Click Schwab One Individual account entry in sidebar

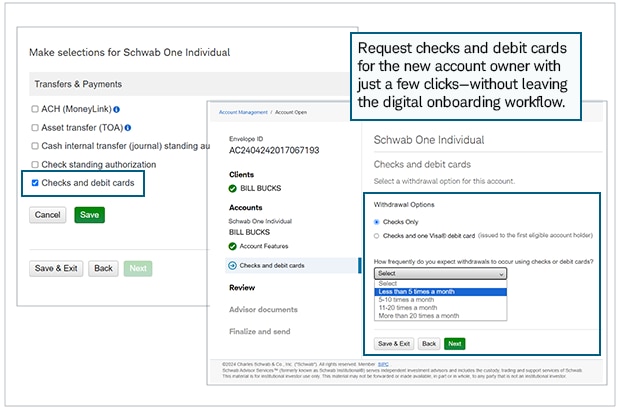coord(260,221)
